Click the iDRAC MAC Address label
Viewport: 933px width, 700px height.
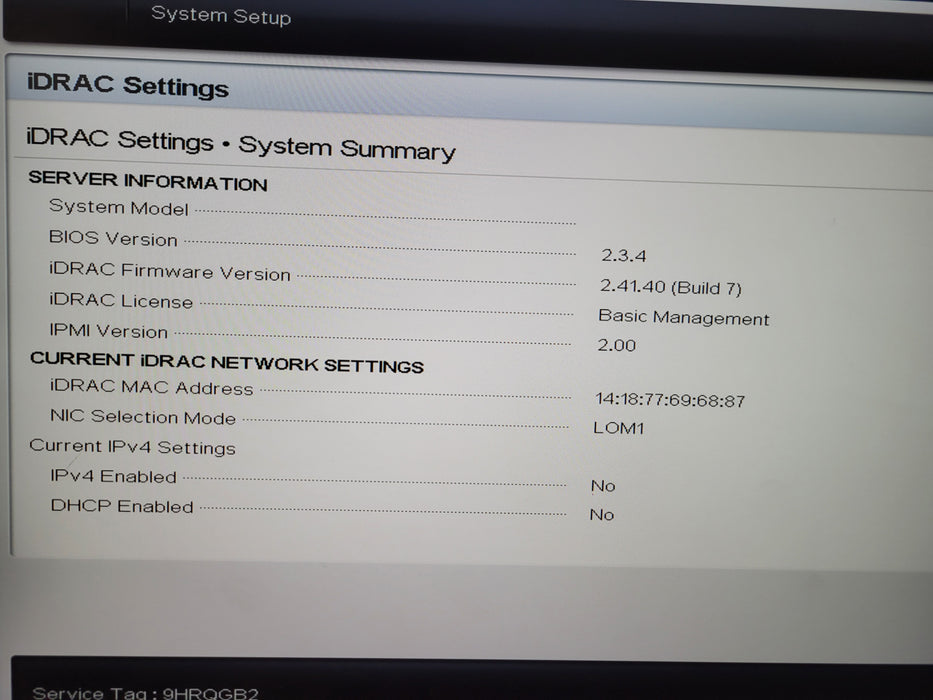pos(152,387)
